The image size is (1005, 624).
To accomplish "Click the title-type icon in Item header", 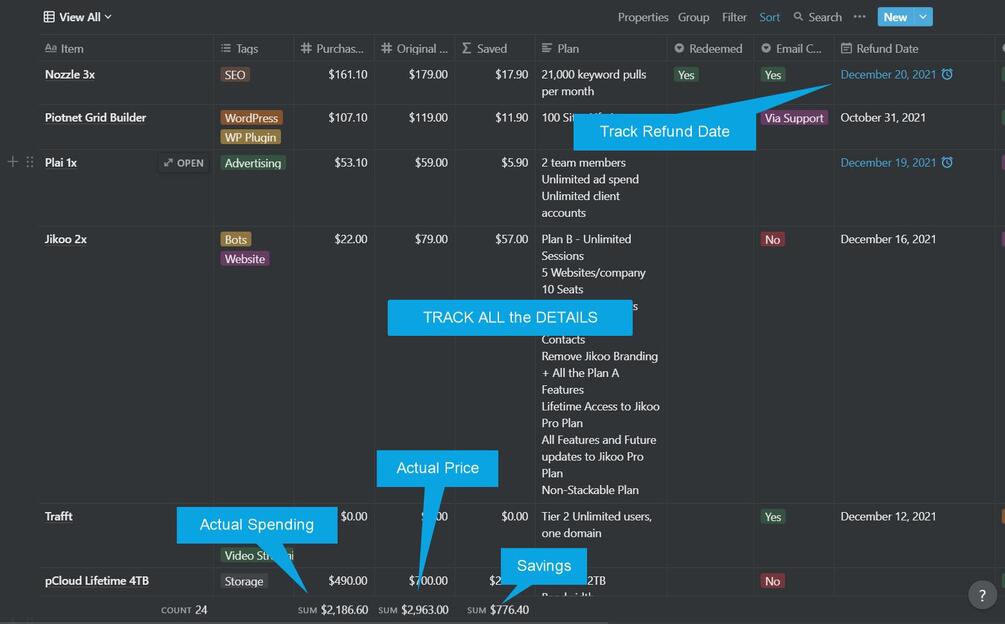I will point(51,49).
